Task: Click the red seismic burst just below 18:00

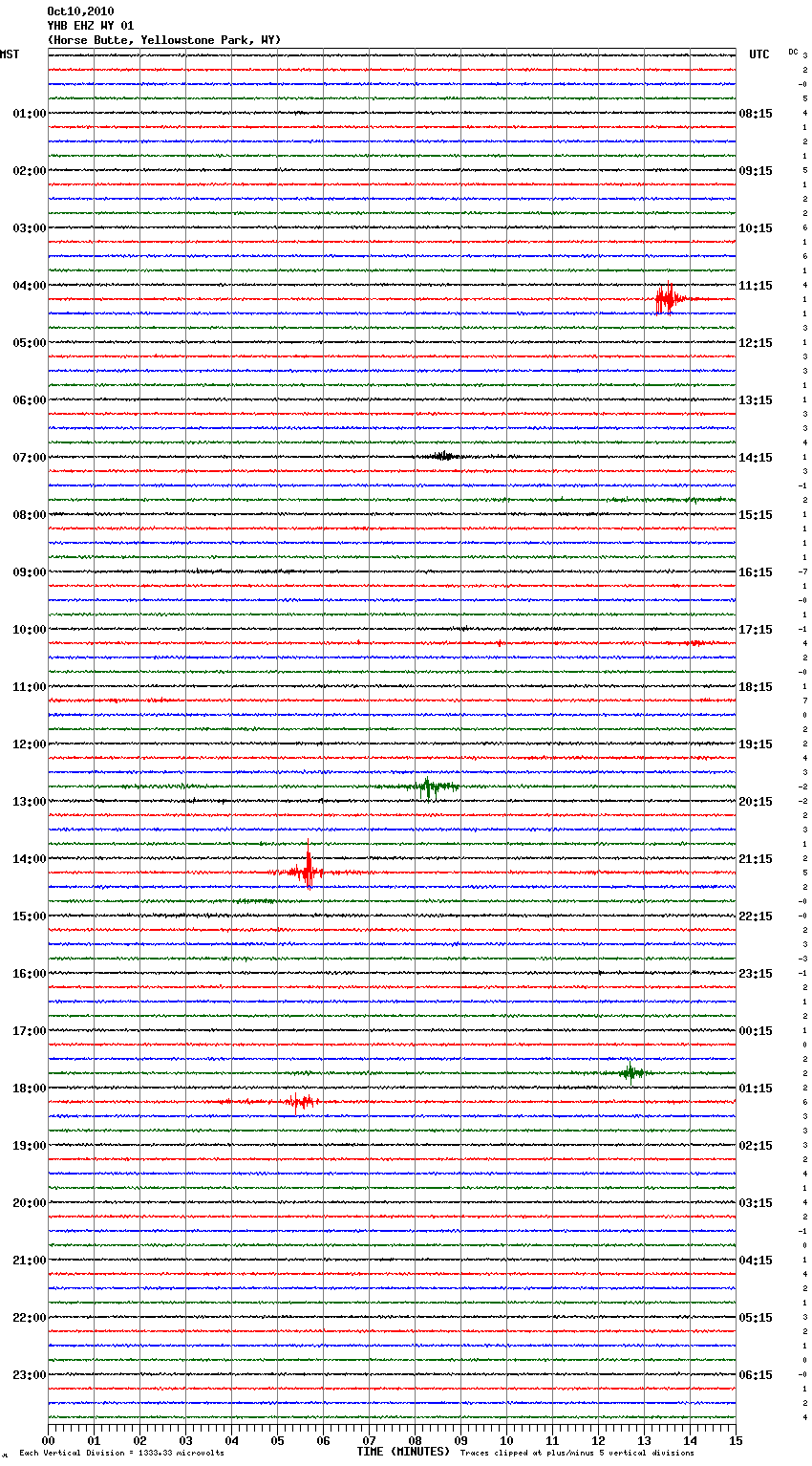Action: 300,1102
